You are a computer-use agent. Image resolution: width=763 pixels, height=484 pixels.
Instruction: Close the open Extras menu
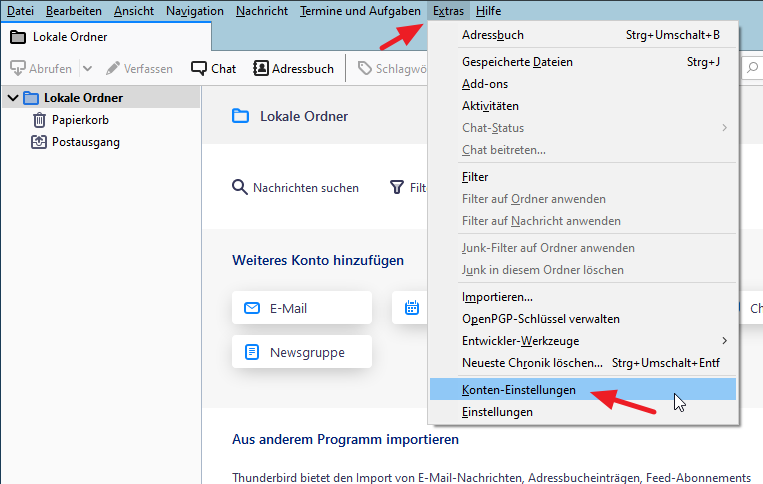(x=448, y=11)
